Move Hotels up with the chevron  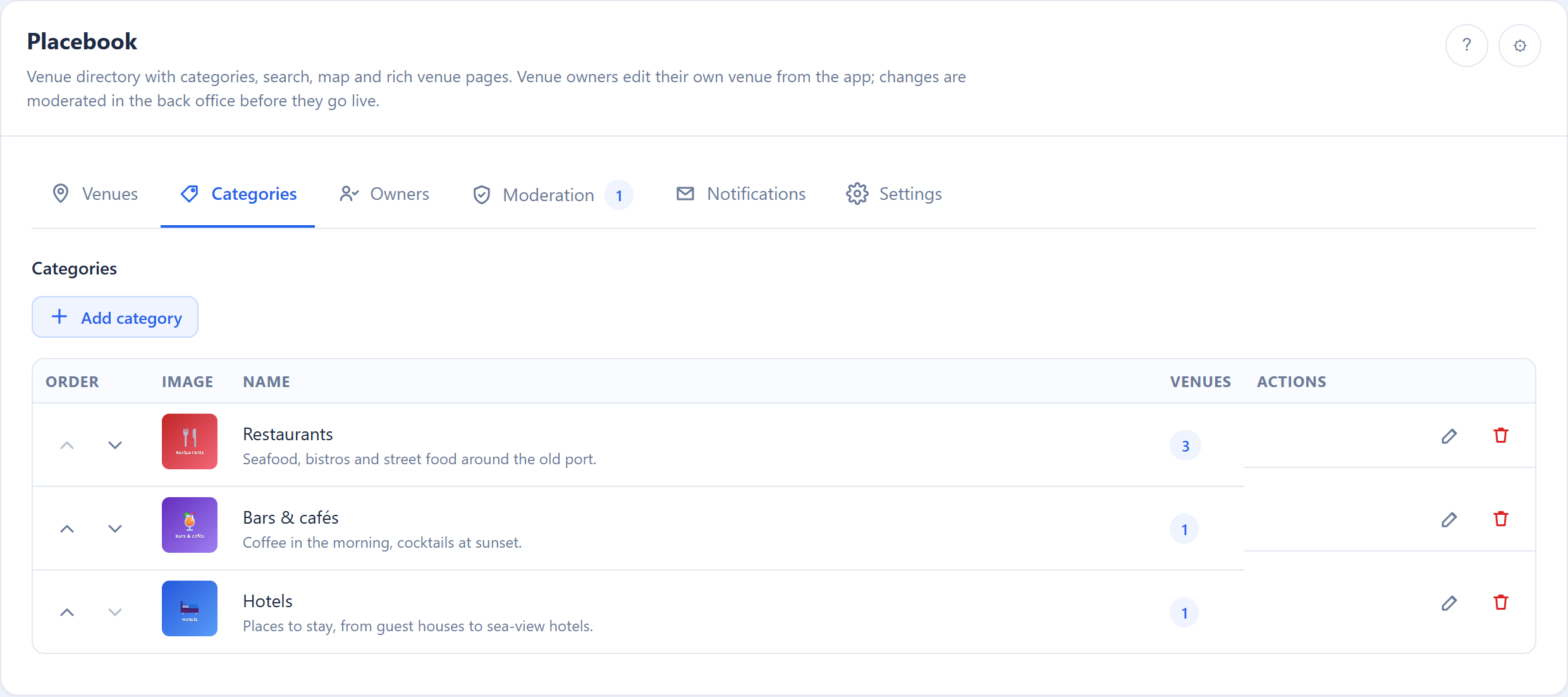click(67, 612)
